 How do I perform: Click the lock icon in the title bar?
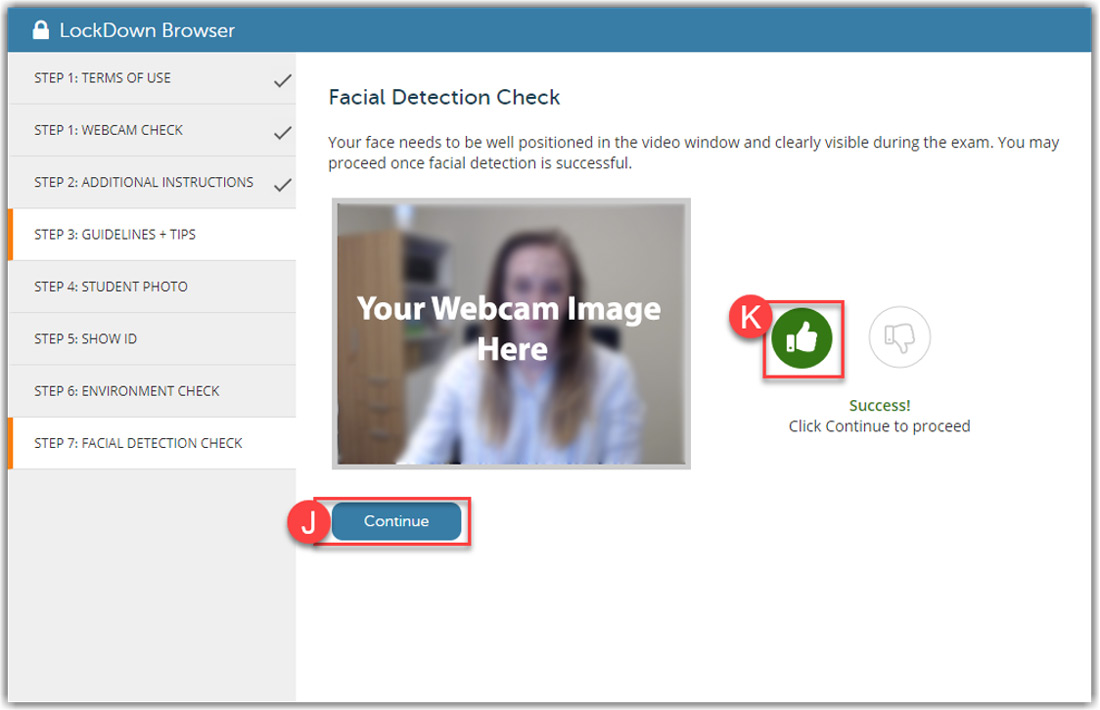pos(40,30)
